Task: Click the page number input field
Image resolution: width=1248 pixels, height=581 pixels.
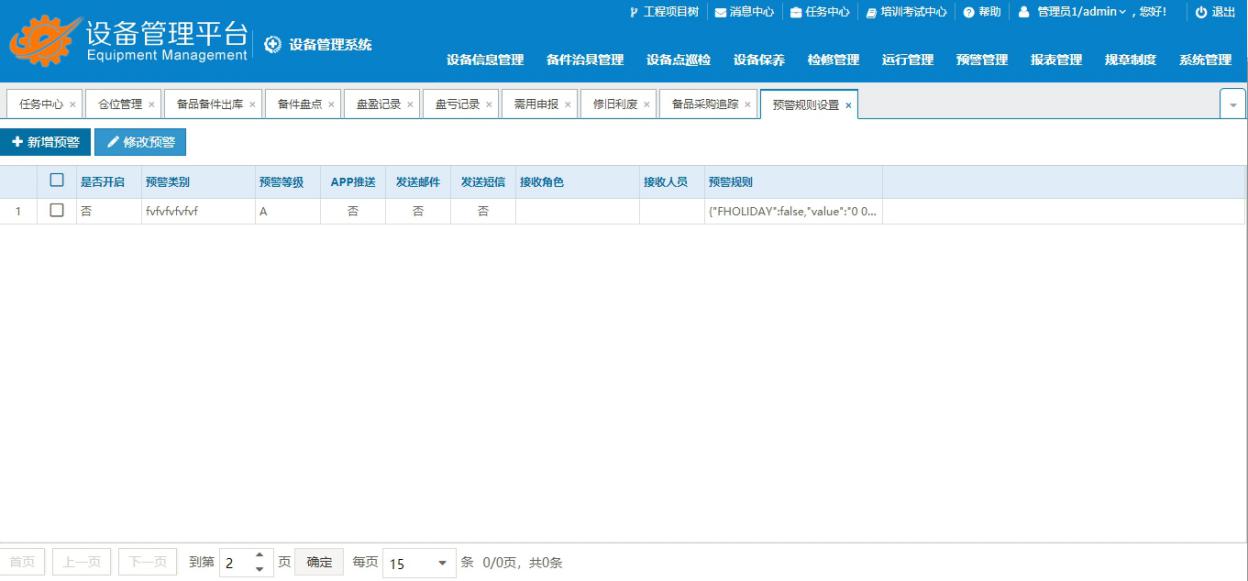Action: coord(236,563)
